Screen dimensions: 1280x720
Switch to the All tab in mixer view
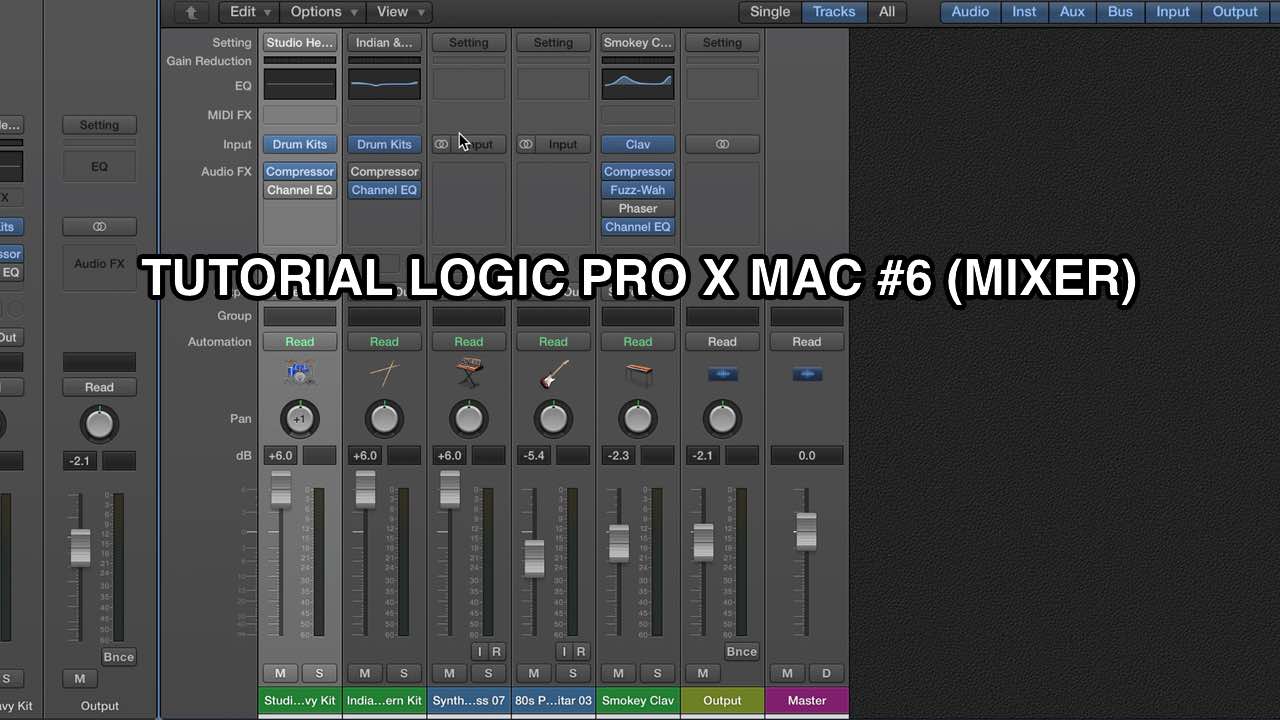pos(886,12)
